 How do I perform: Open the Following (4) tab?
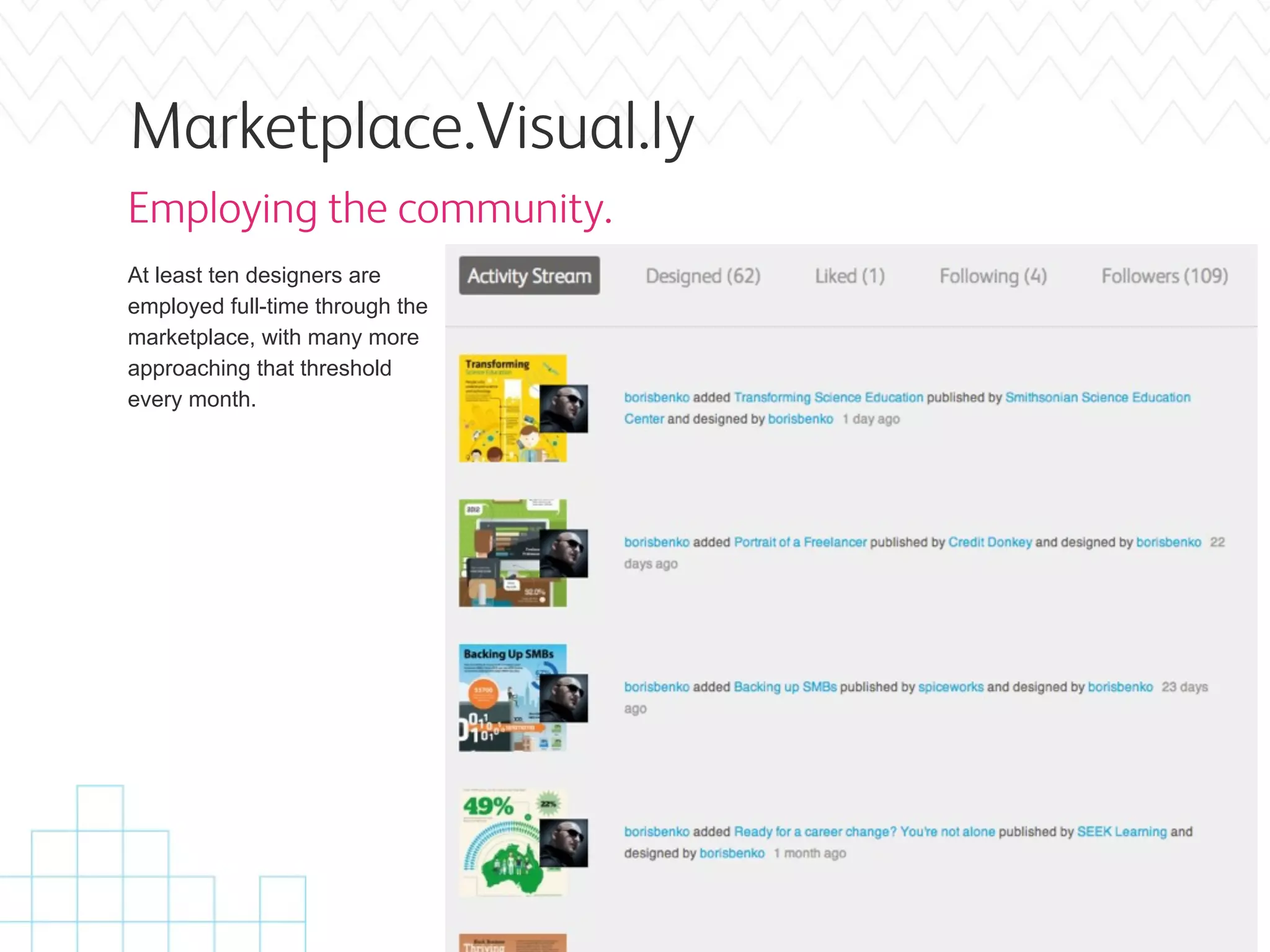(993, 276)
